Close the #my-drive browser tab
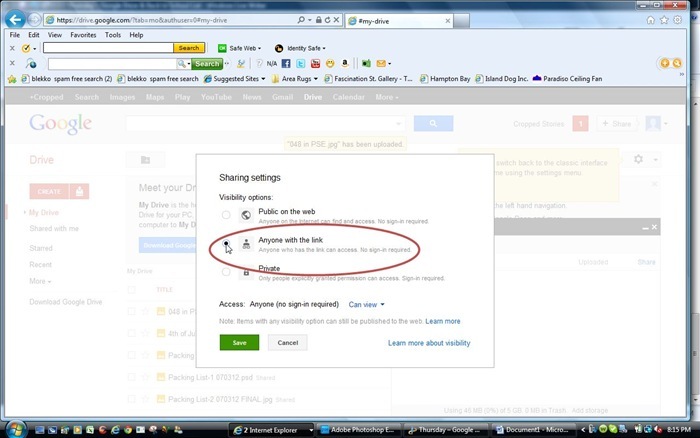This screenshot has width=700, height=438. 448,21
